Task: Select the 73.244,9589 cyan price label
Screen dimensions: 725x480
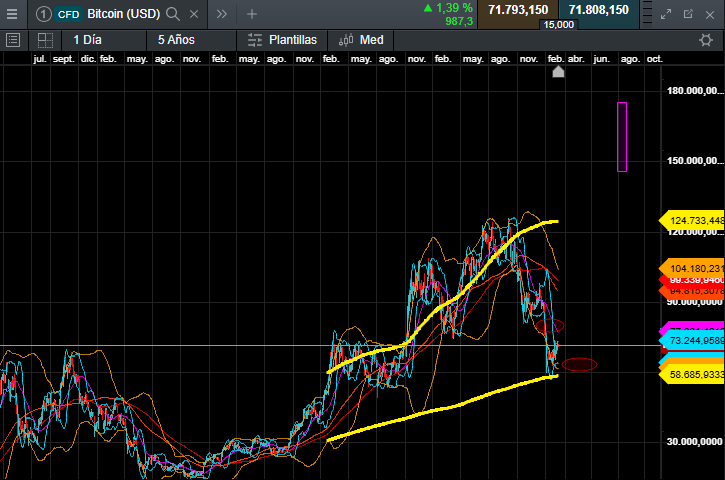Action: (692, 341)
